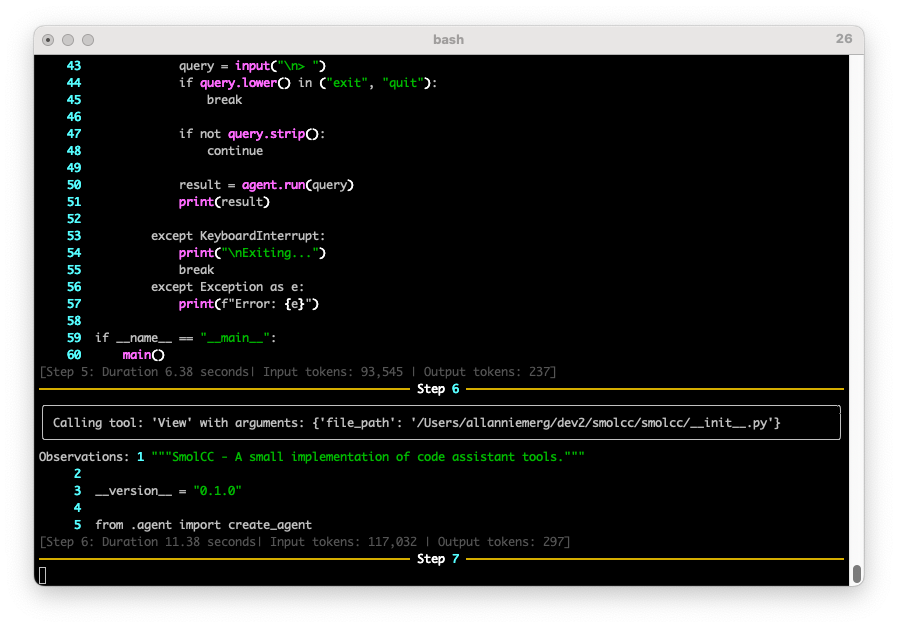
Task: Click the Step 5 duration stats line
Action: [298, 372]
